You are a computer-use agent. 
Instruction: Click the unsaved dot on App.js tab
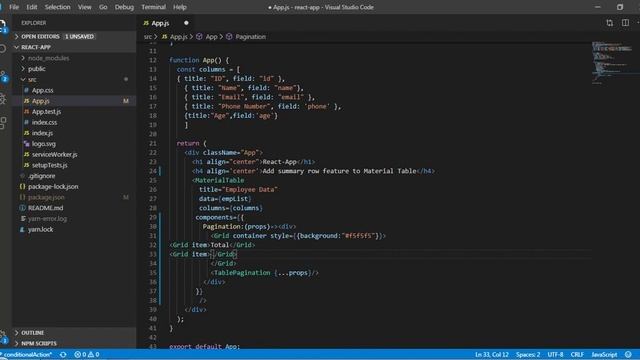click(186, 23)
